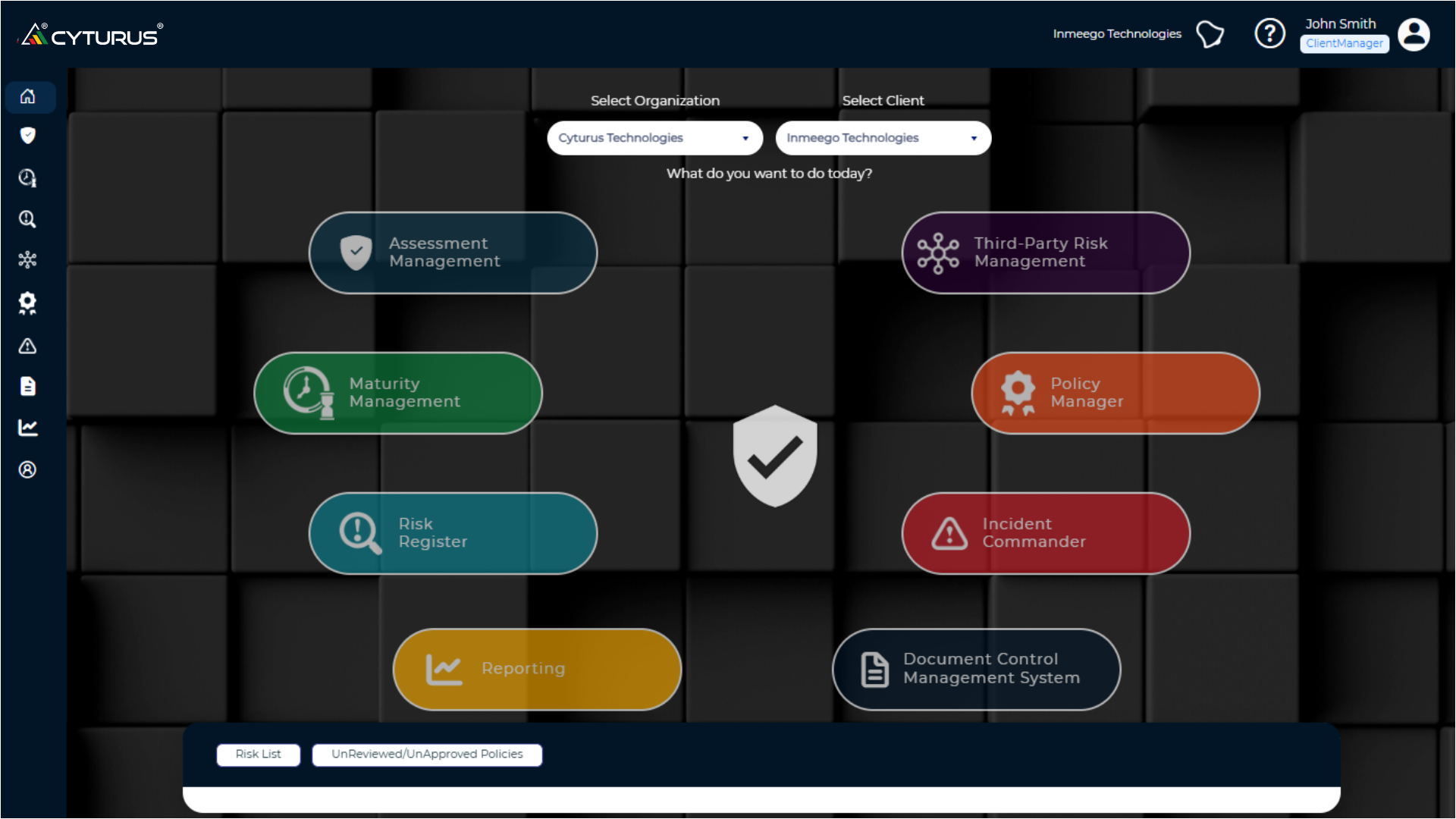Switch to UnReviewed/UnApproved Policies tab
The height and width of the screenshot is (819, 1456).
pos(427,755)
